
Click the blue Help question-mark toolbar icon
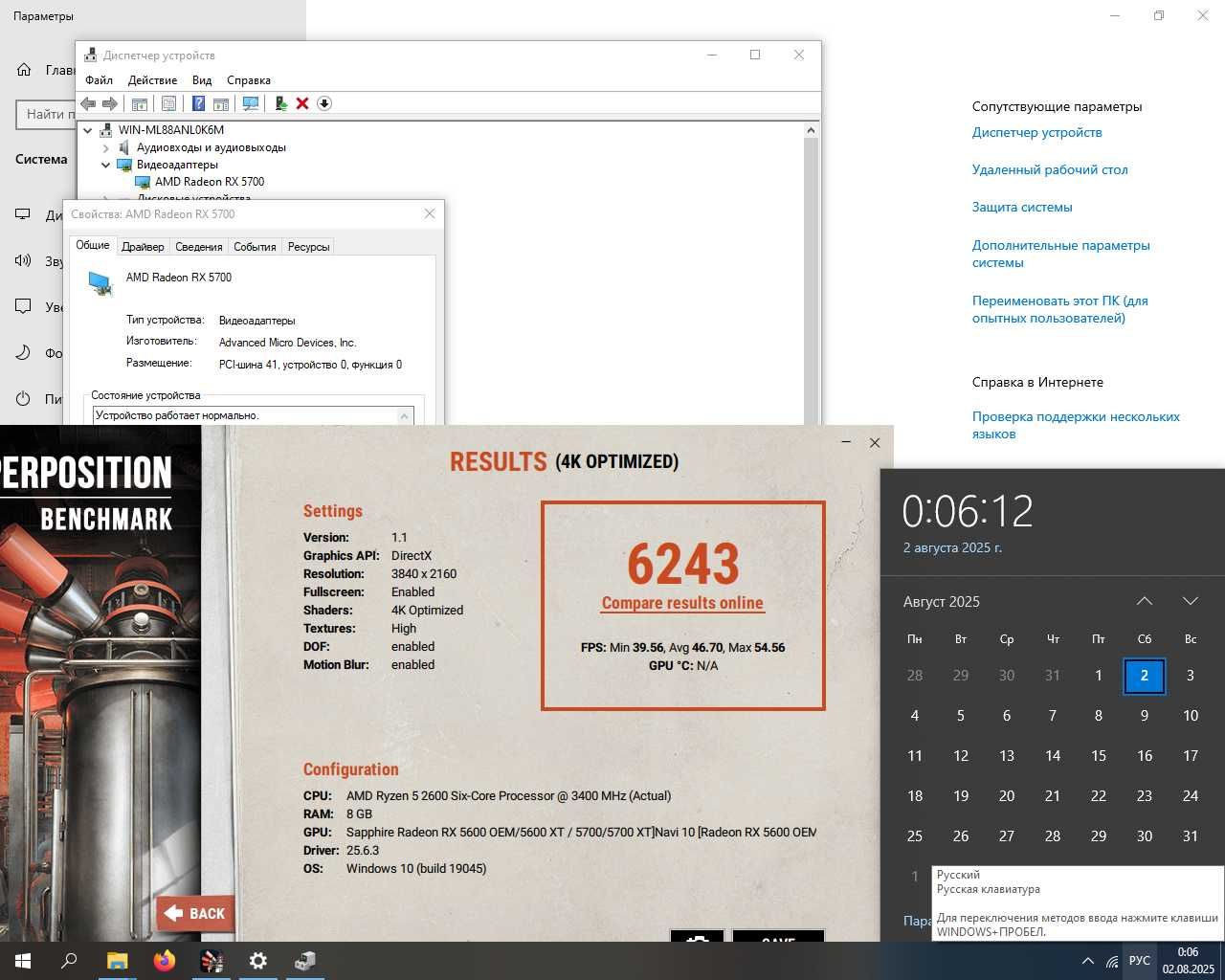click(x=198, y=103)
